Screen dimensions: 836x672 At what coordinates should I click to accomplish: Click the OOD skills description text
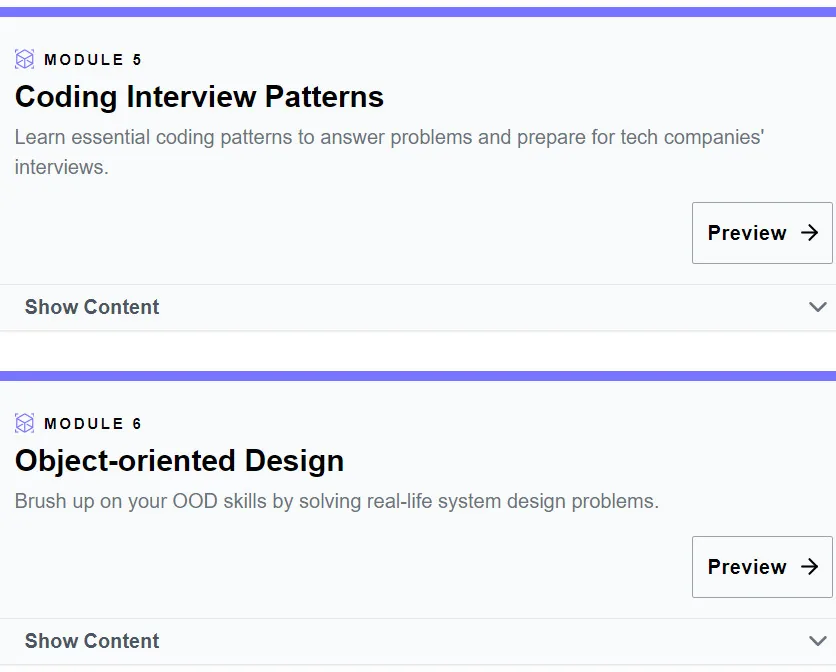click(x=337, y=501)
